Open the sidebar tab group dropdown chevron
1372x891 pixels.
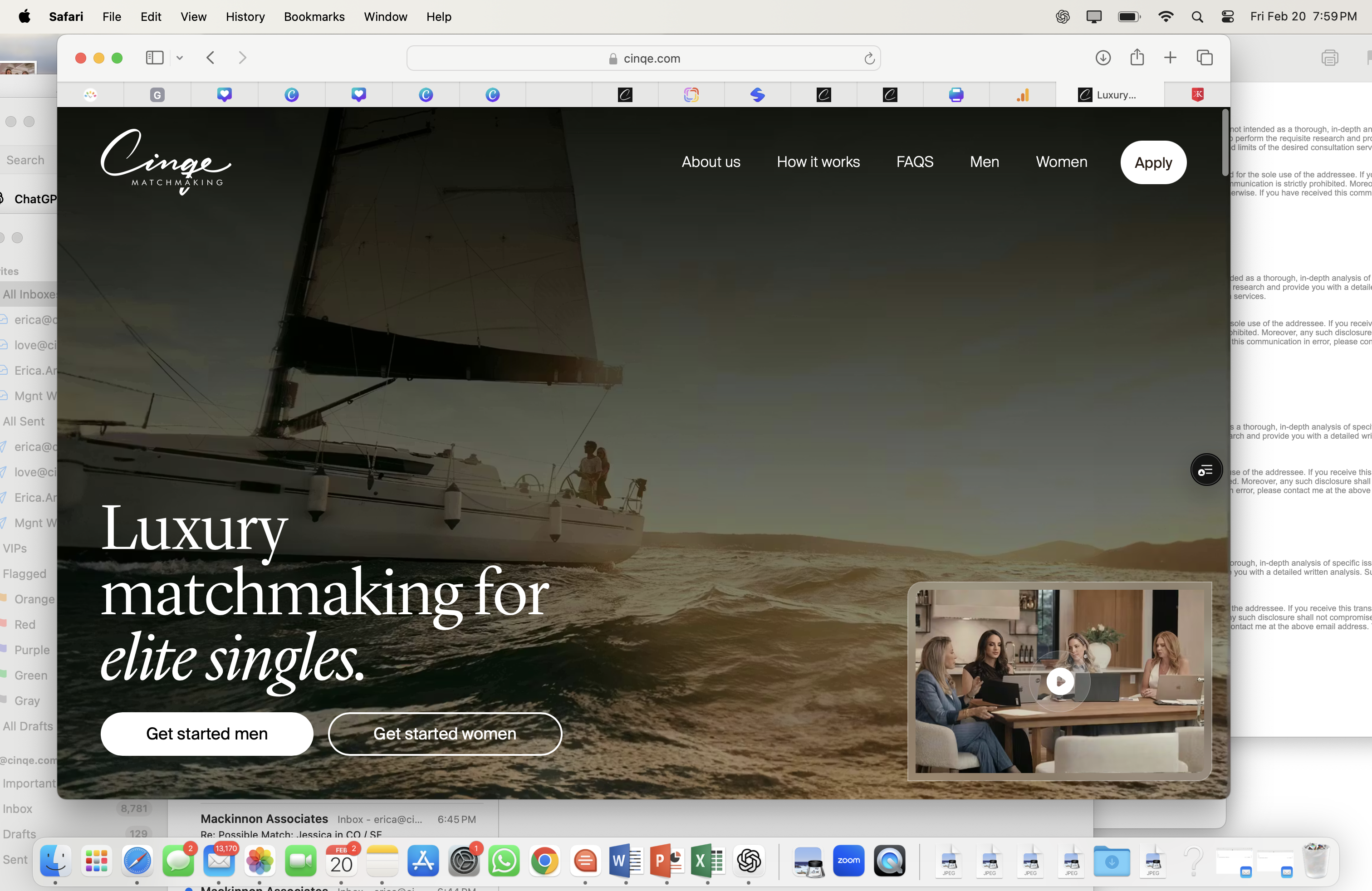coord(180,58)
